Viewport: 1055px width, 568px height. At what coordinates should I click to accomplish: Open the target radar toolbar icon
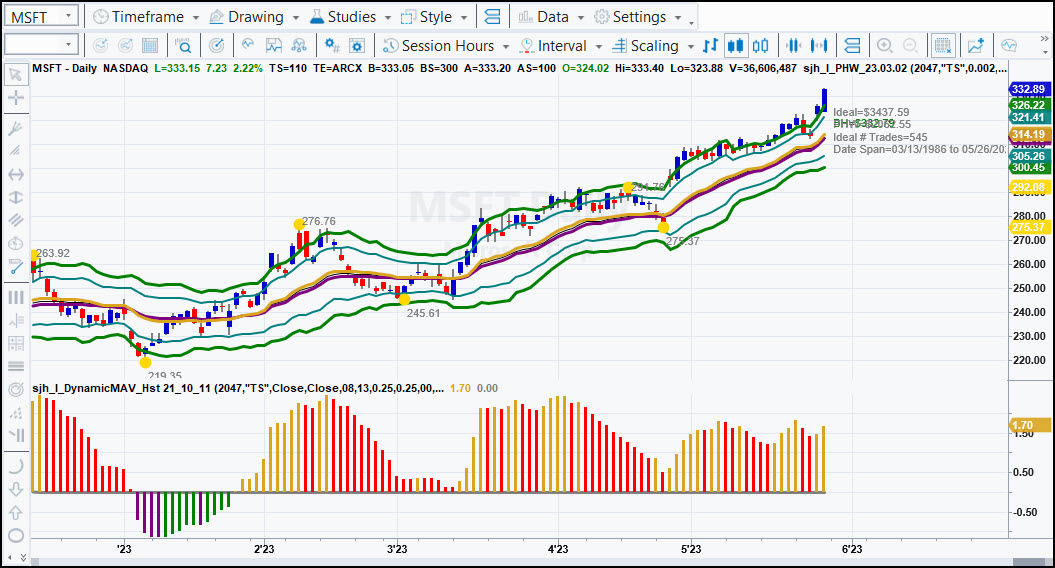pos(217,46)
